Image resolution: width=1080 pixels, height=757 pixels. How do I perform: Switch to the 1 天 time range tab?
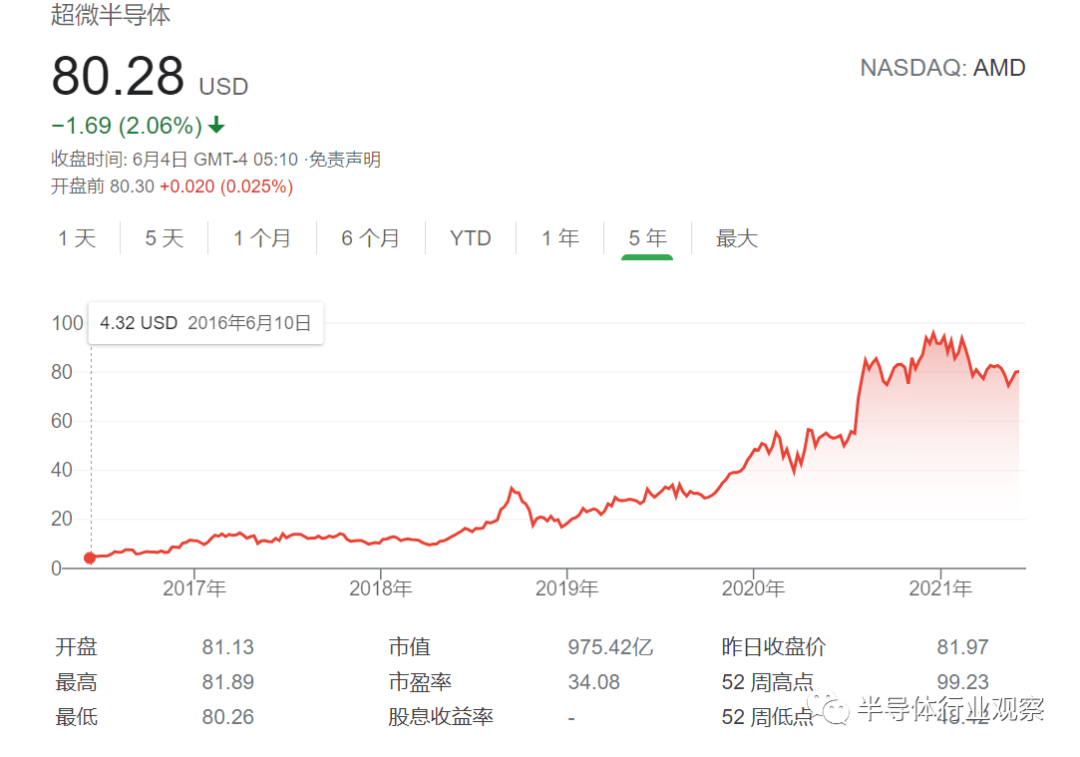click(77, 238)
